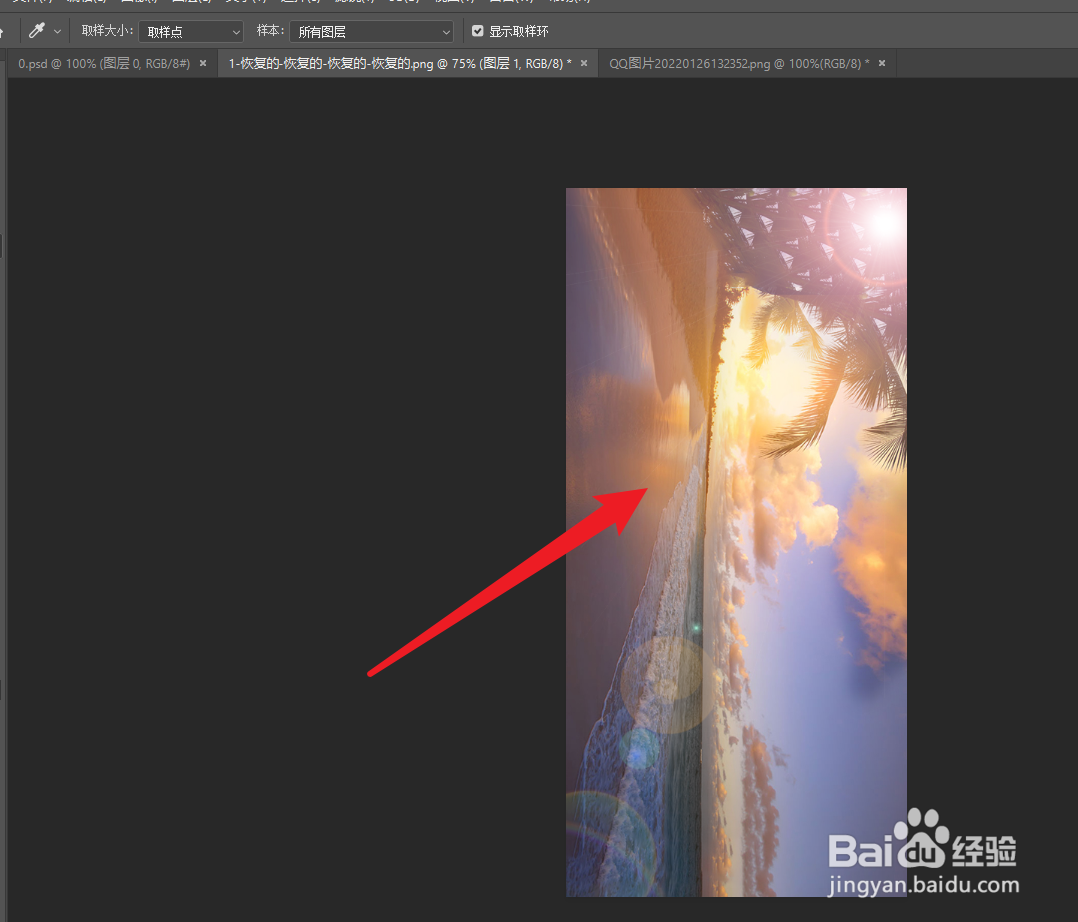Close the 0.psd document tab
The image size is (1078, 922).
(x=203, y=63)
